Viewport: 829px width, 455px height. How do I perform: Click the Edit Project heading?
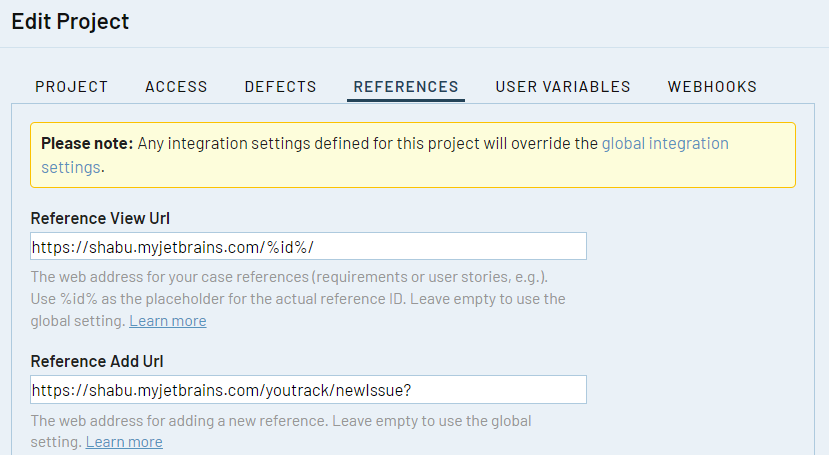[x=70, y=21]
